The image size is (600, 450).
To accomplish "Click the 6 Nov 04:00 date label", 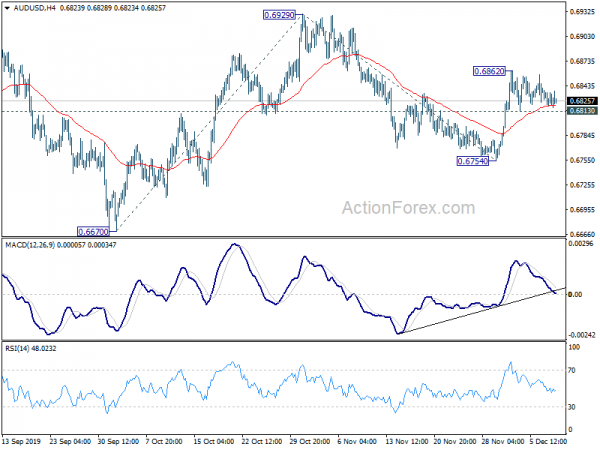I will [357, 442].
